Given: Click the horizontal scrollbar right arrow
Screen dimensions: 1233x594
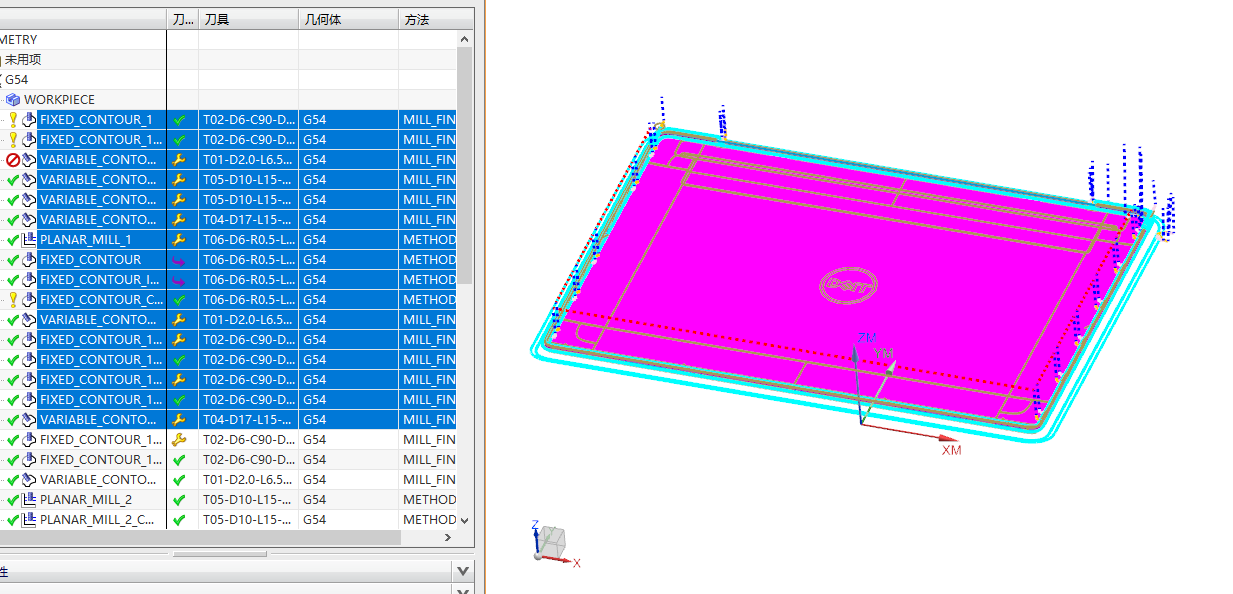Looking at the screenshot, I should [x=447, y=538].
